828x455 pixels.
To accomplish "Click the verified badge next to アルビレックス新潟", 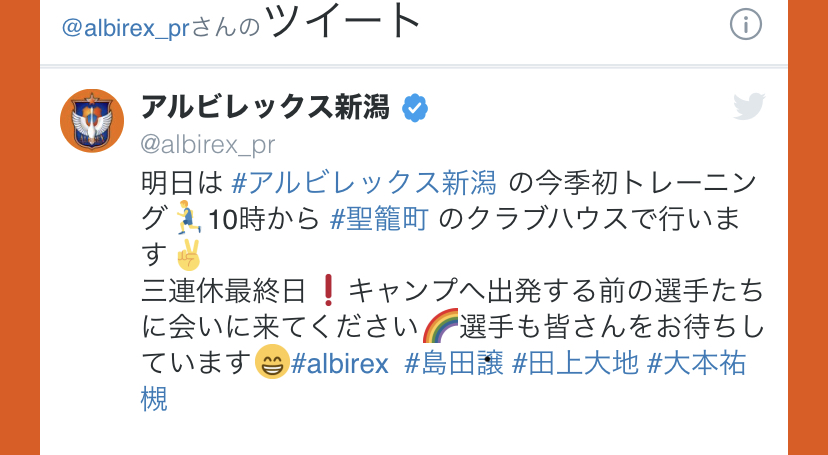I will point(415,108).
